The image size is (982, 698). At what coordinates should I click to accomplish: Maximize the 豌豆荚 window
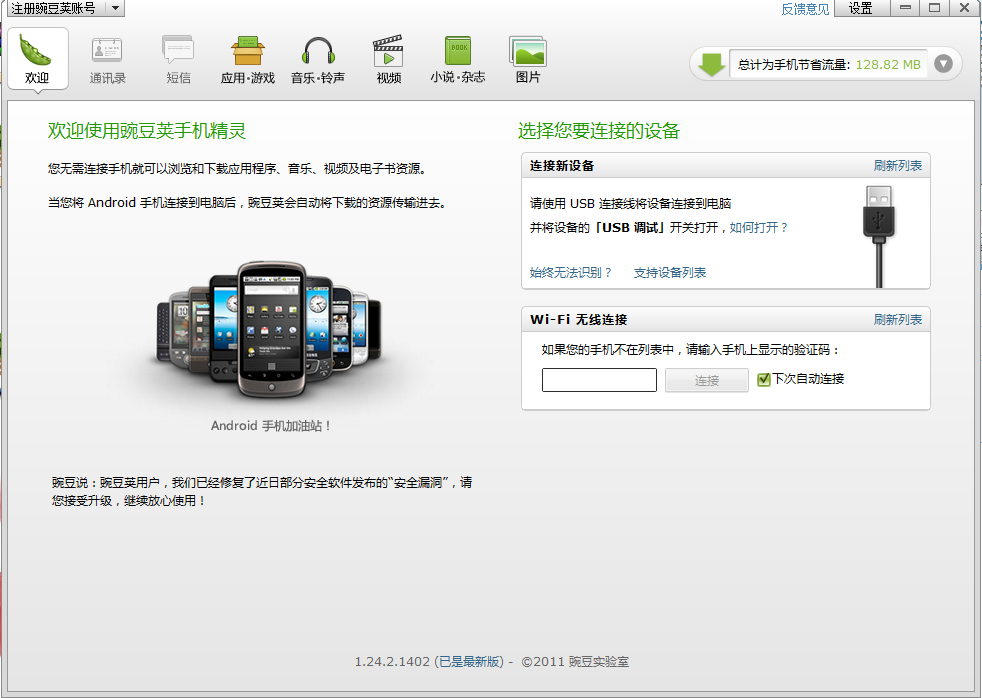[935, 8]
